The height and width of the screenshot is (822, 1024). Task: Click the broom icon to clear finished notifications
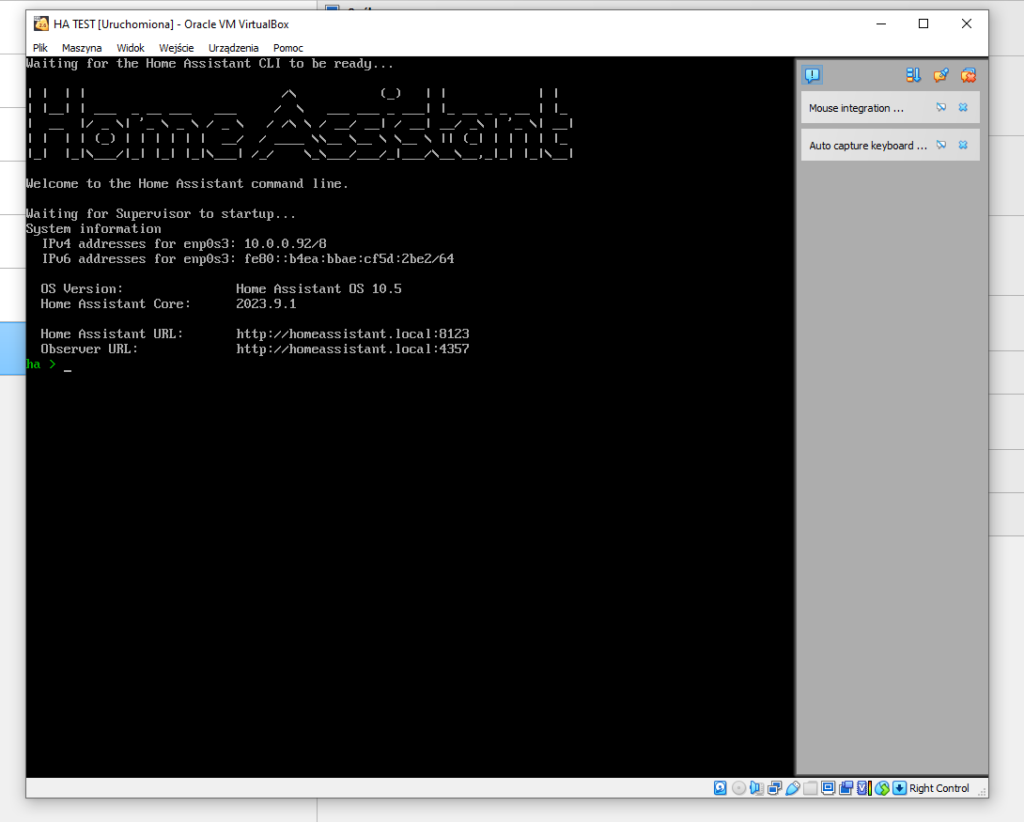pos(940,75)
